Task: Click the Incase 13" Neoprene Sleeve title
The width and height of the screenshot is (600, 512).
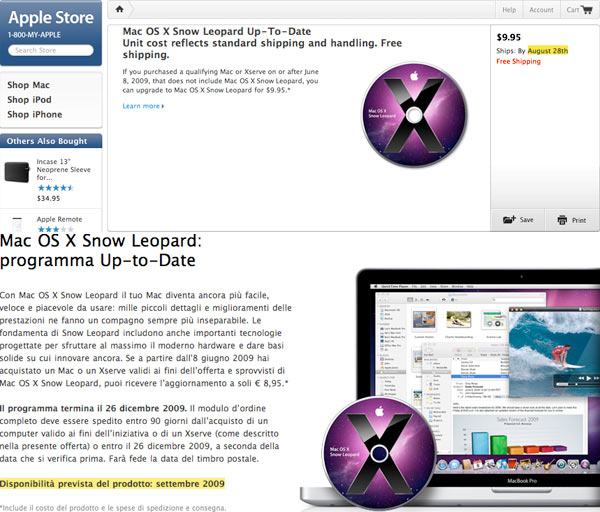Action: coord(64,169)
